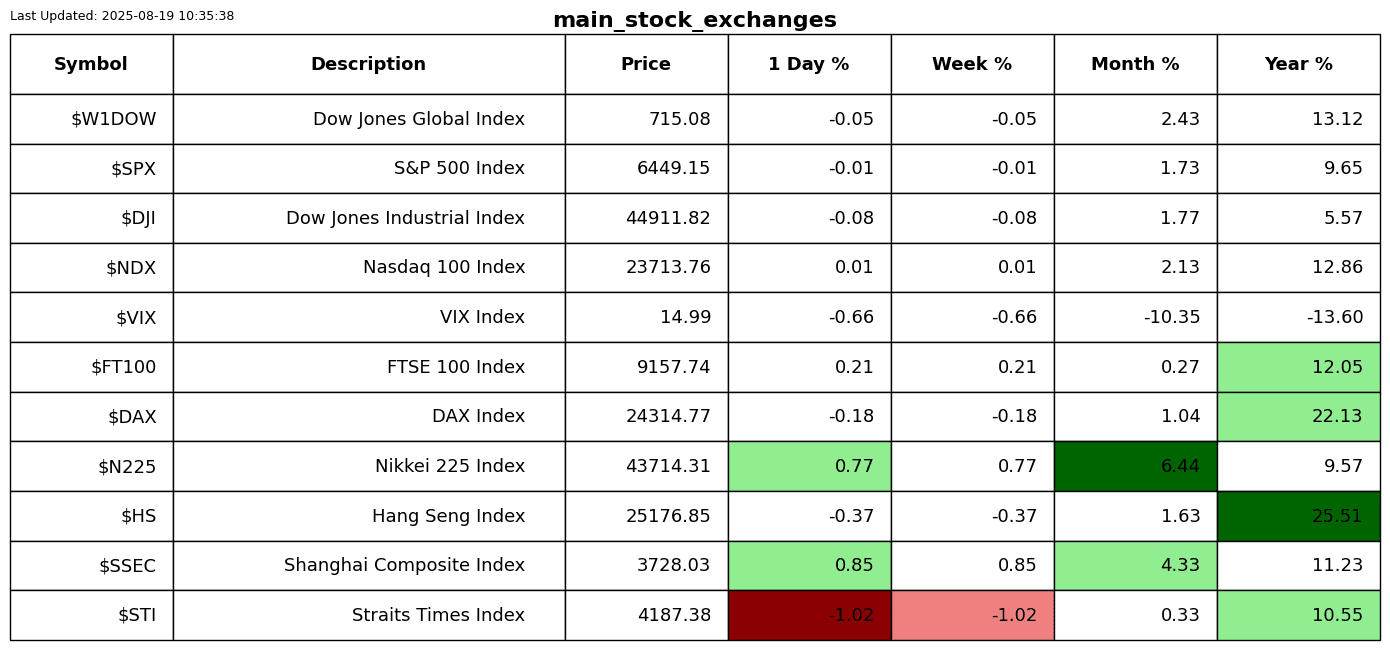Click the Symbol column header
This screenshot has height=650, width=1390.
tap(91, 65)
